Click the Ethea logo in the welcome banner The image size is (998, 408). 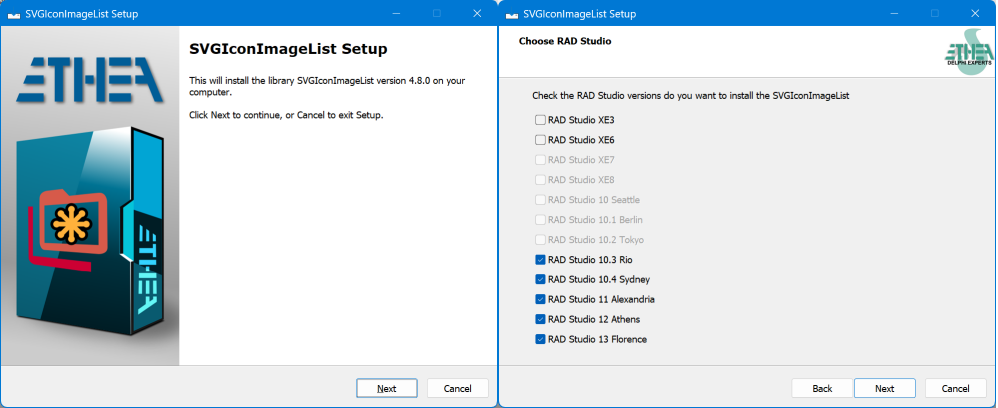tap(90, 80)
